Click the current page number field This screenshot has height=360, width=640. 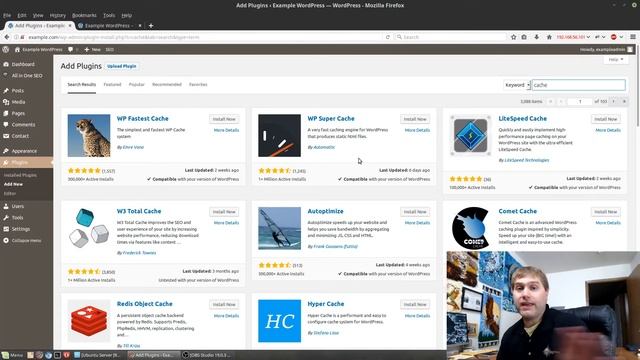point(580,101)
